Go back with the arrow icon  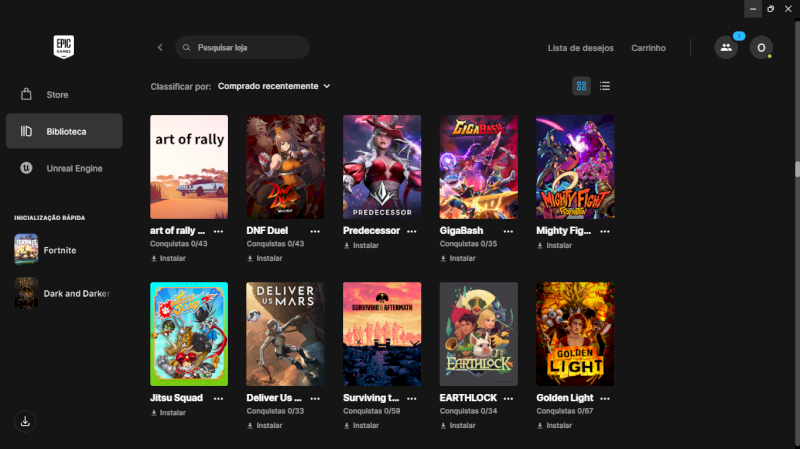[160, 47]
